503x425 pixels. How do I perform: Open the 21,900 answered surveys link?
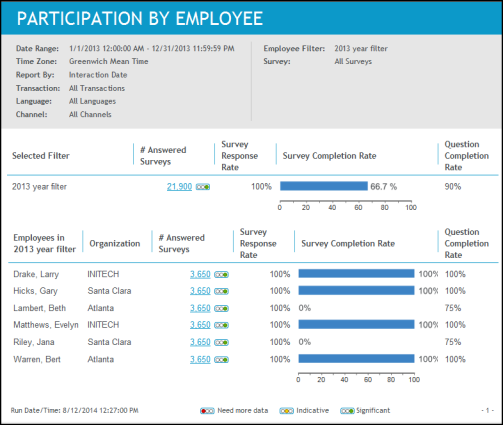tap(179, 187)
